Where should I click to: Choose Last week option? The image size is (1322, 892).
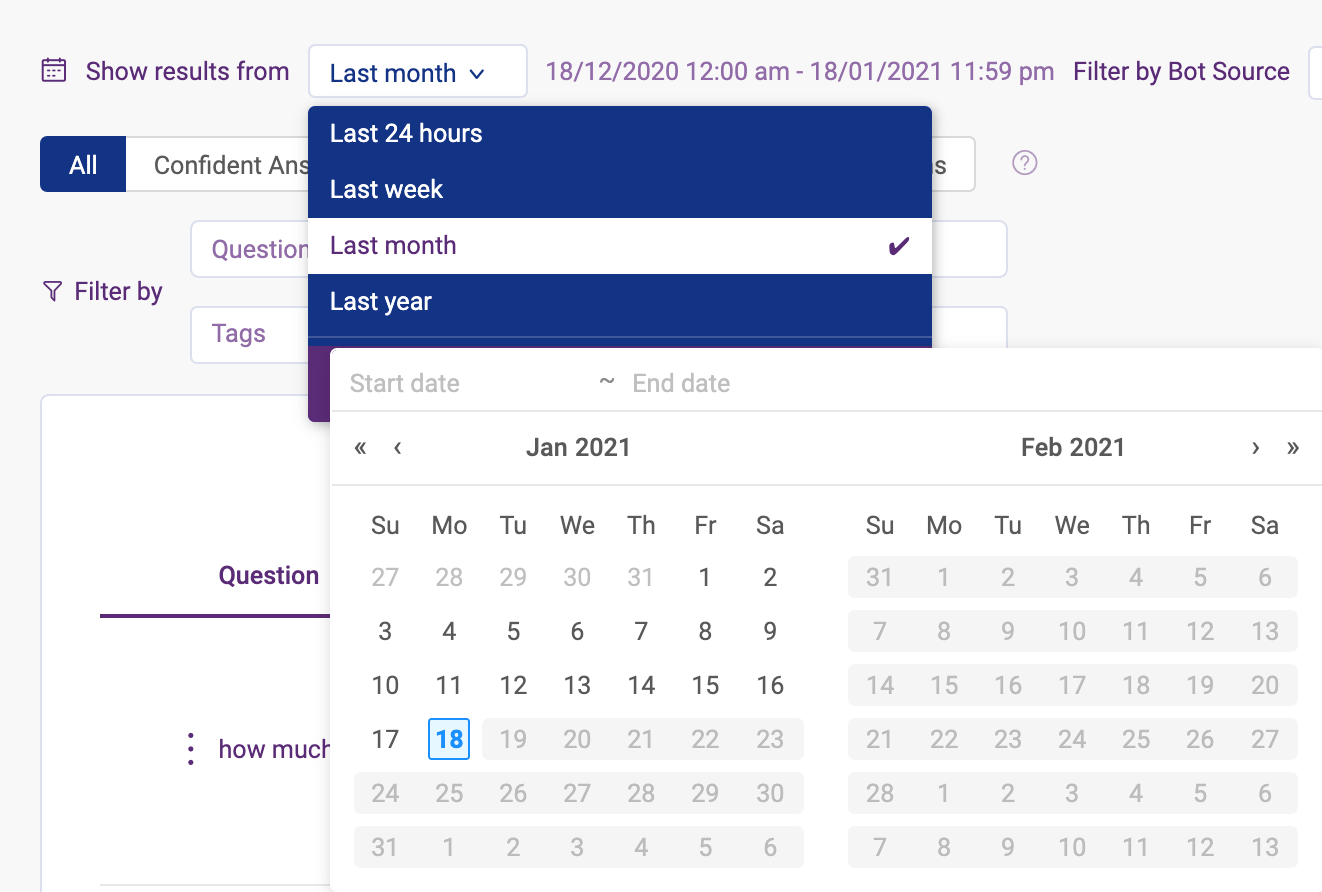[x=620, y=190]
